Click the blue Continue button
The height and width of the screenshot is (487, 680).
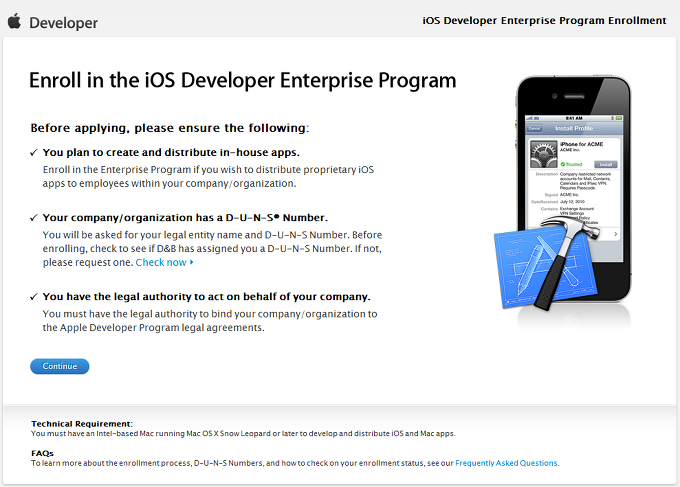pyautogui.click(x=59, y=366)
